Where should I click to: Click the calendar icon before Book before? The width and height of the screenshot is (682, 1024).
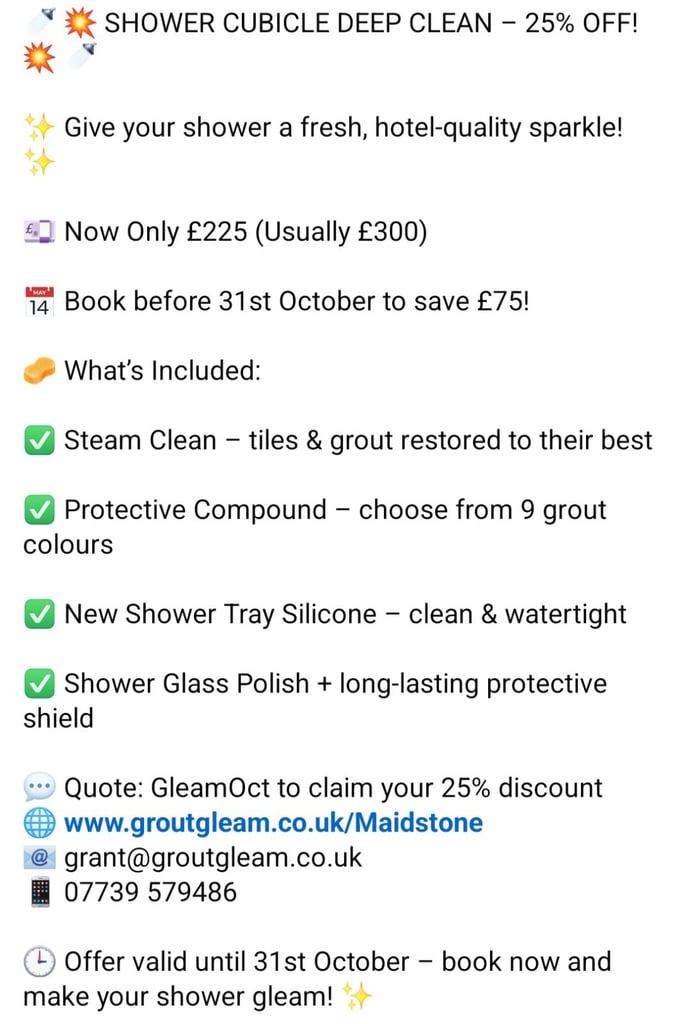point(40,302)
